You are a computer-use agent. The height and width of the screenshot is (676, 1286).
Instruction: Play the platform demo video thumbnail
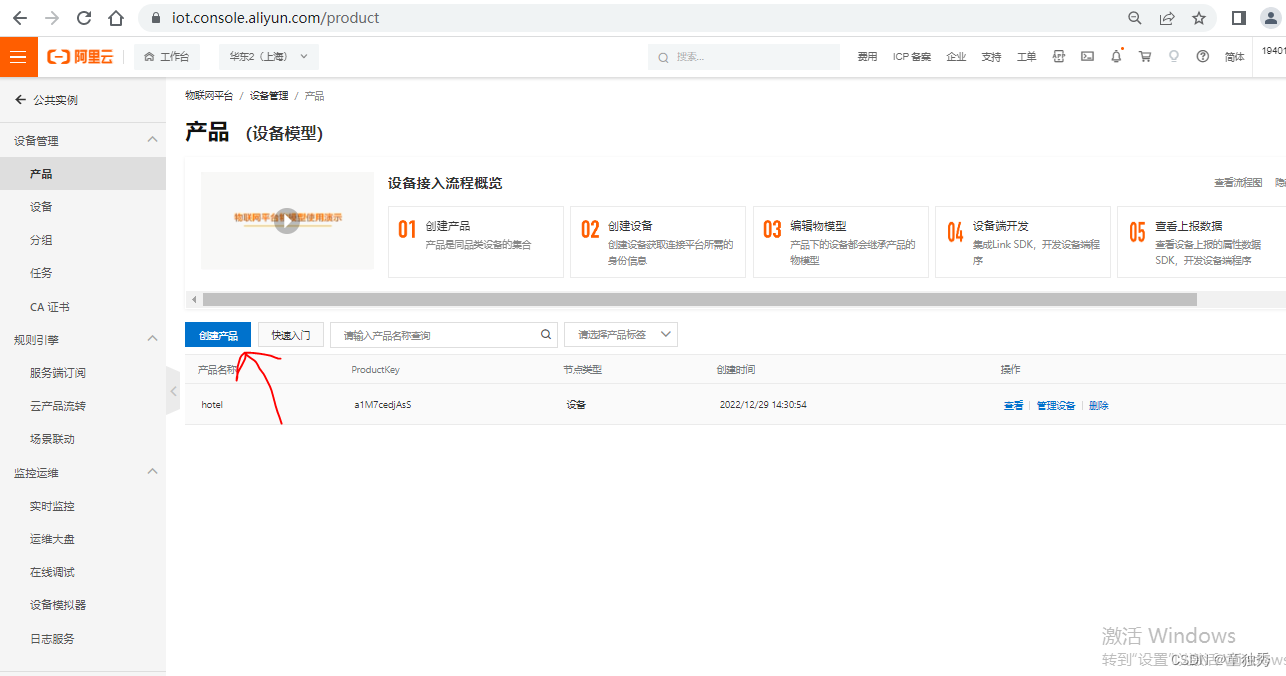pos(287,221)
